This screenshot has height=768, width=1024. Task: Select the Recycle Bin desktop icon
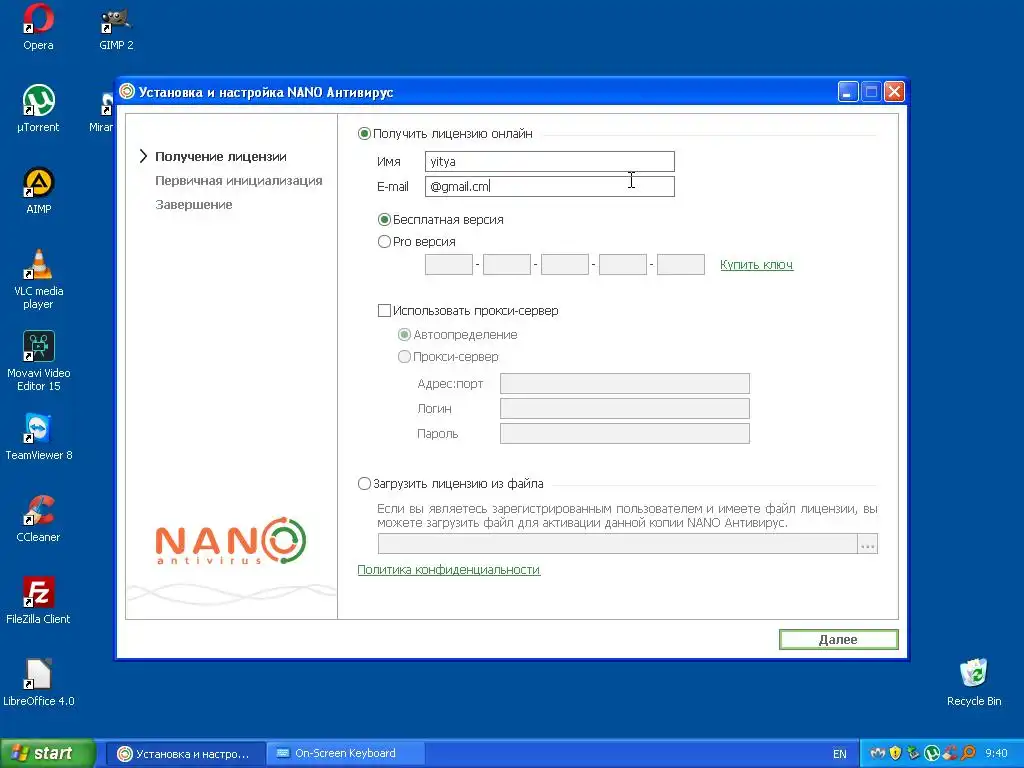[x=974, y=683]
